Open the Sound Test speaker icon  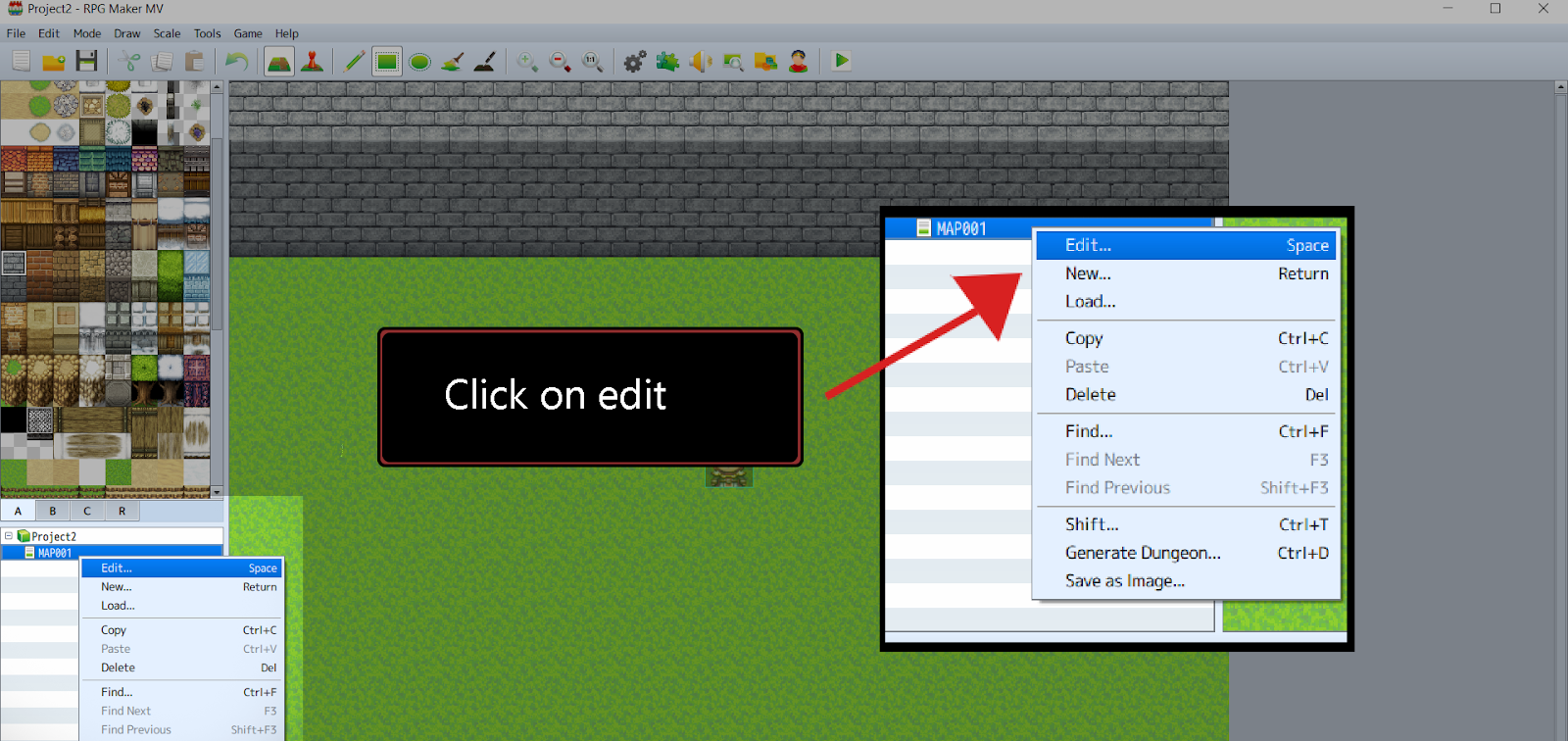point(701,61)
